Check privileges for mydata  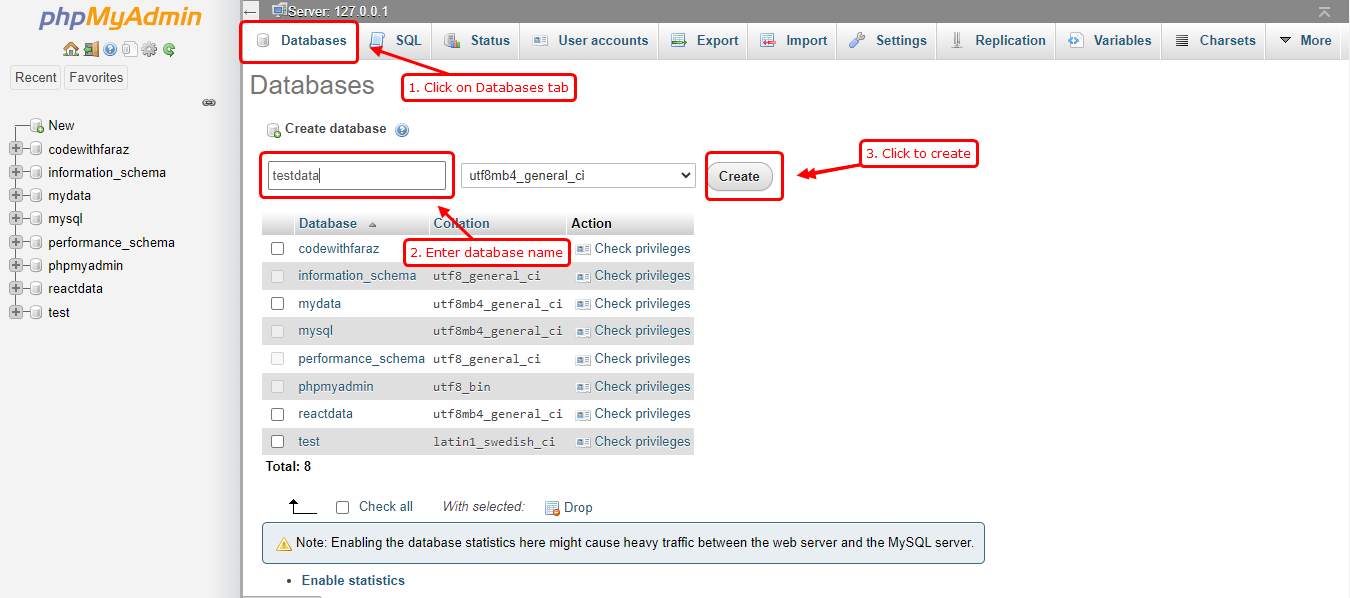(x=634, y=304)
